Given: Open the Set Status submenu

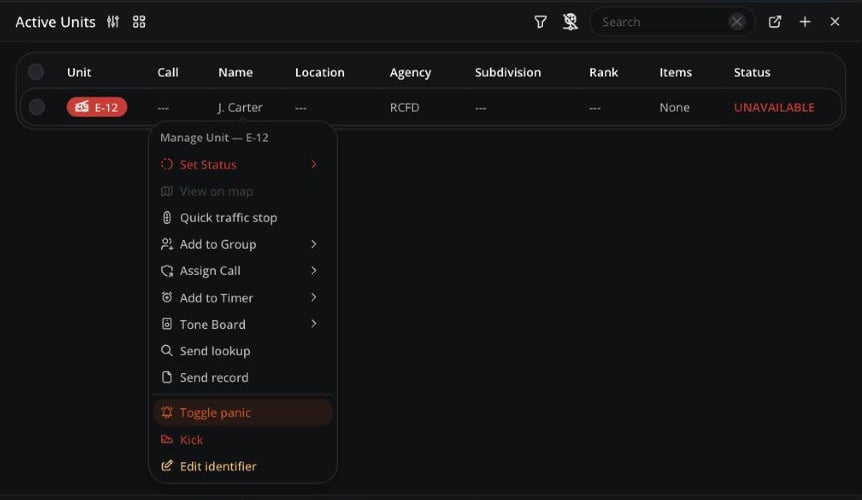Looking at the screenshot, I should point(242,164).
